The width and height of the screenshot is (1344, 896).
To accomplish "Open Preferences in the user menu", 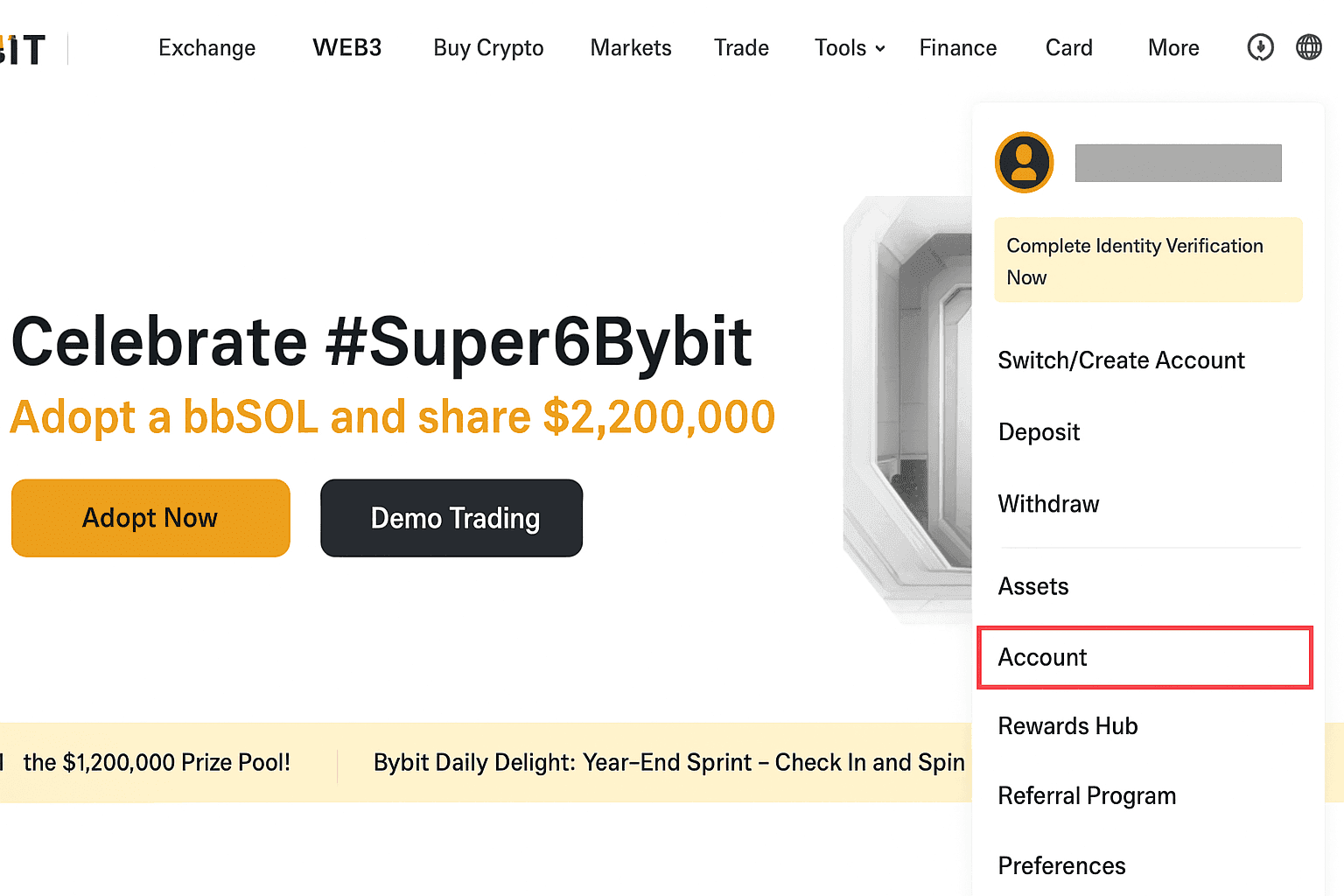I will click(x=1061, y=866).
